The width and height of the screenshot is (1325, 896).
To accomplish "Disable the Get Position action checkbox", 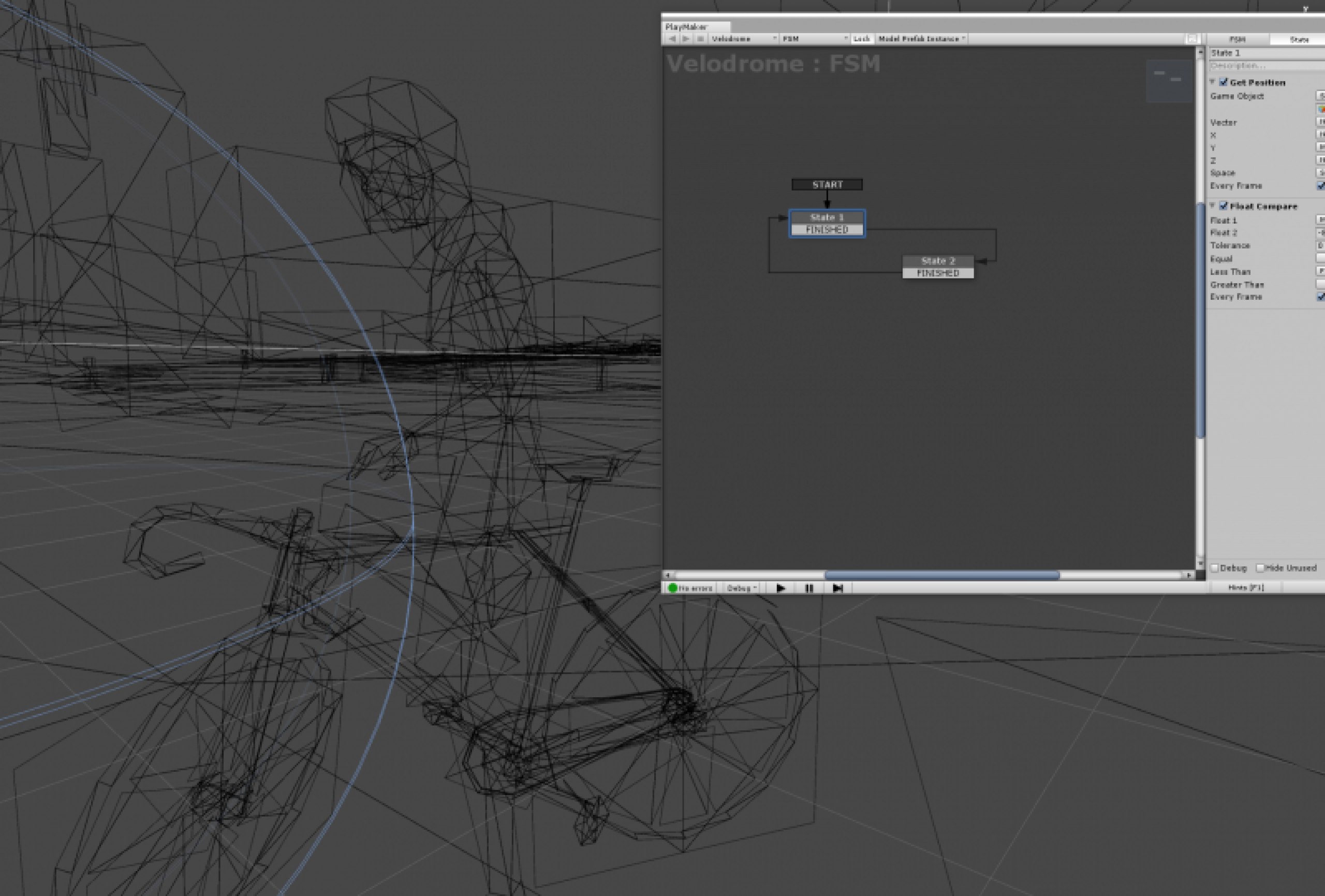I will [x=1223, y=82].
